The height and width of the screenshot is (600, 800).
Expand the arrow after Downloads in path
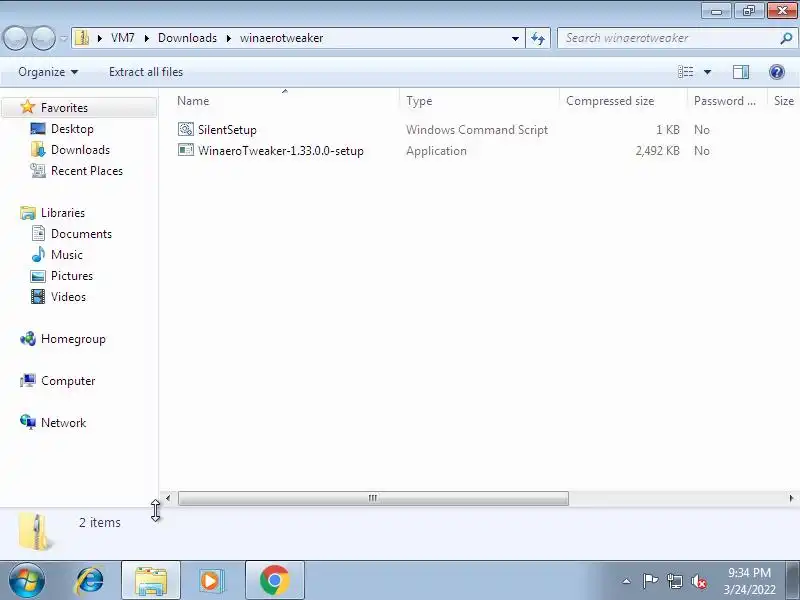tap(229, 38)
